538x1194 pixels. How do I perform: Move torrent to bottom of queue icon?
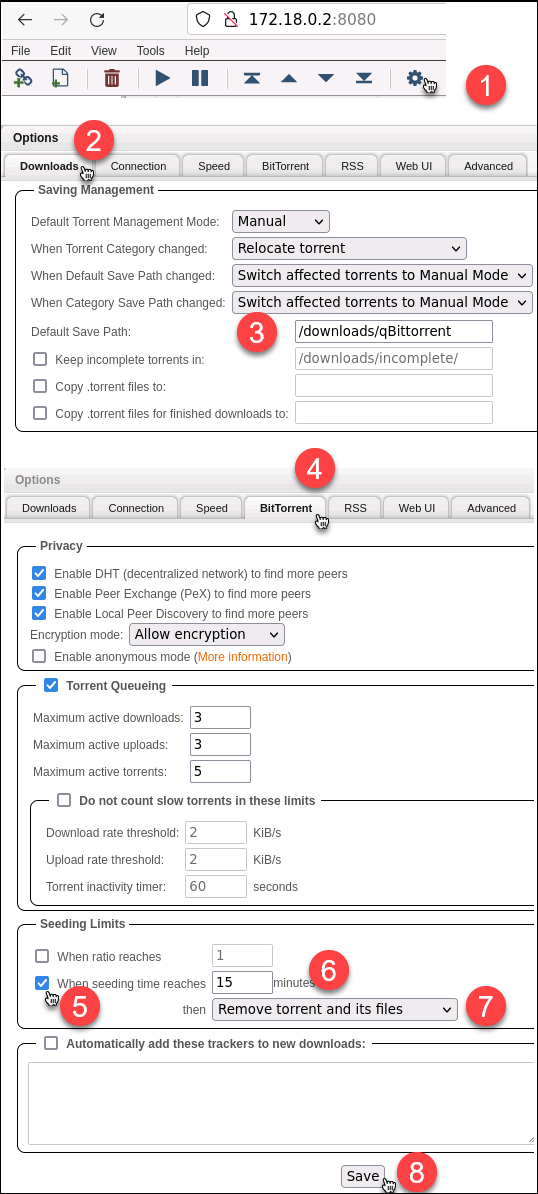pos(364,78)
